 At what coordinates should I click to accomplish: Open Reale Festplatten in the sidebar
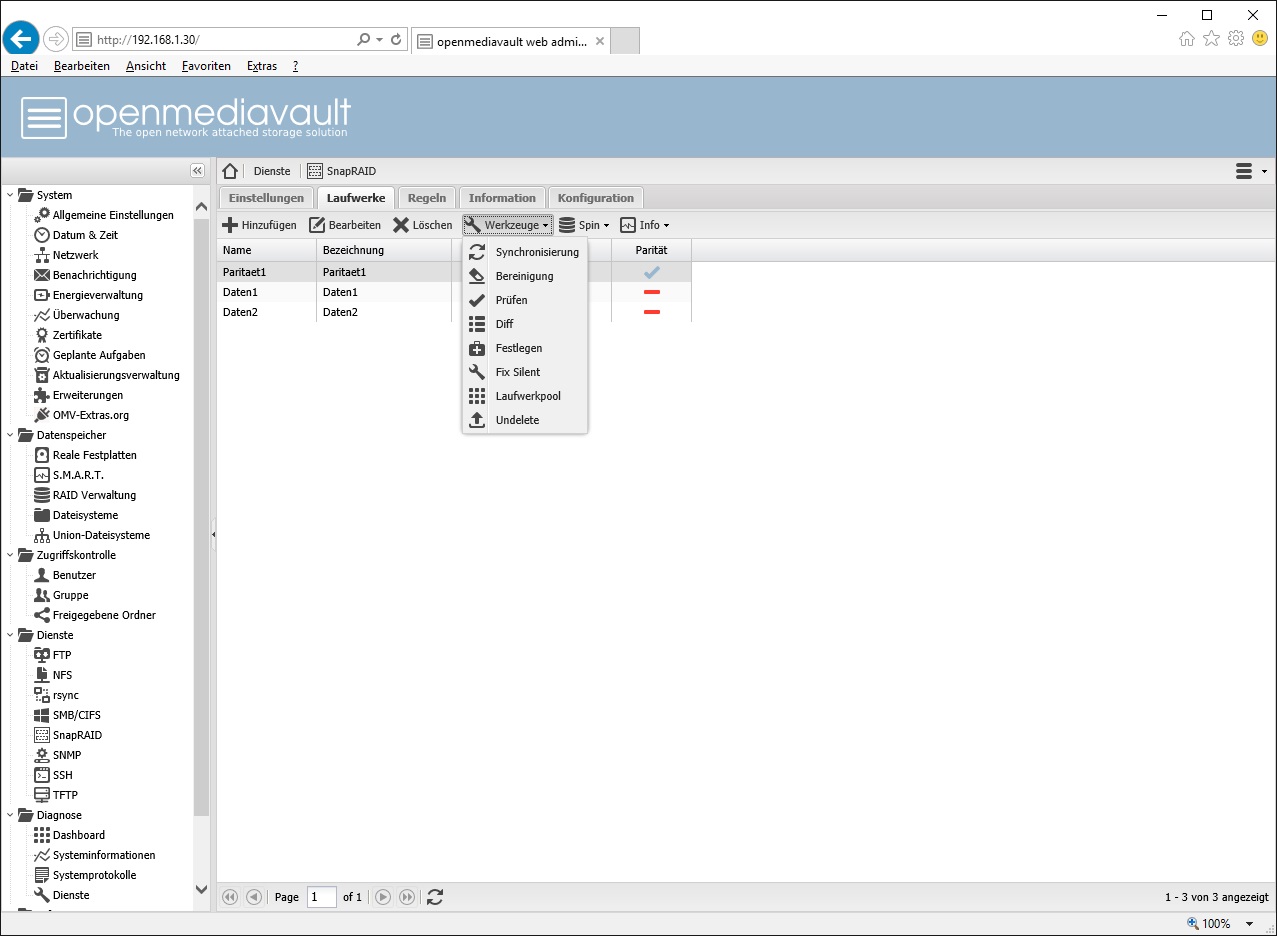pos(94,455)
